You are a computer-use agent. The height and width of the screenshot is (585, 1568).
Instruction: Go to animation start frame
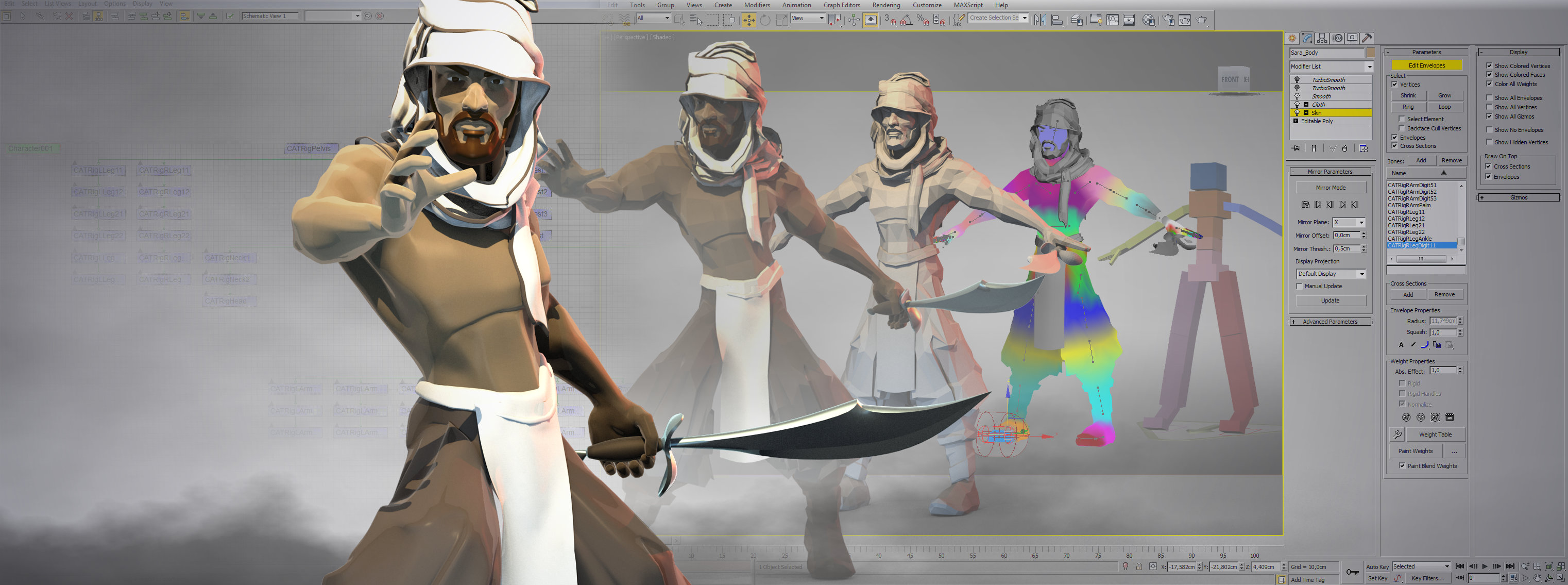click(1460, 567)
